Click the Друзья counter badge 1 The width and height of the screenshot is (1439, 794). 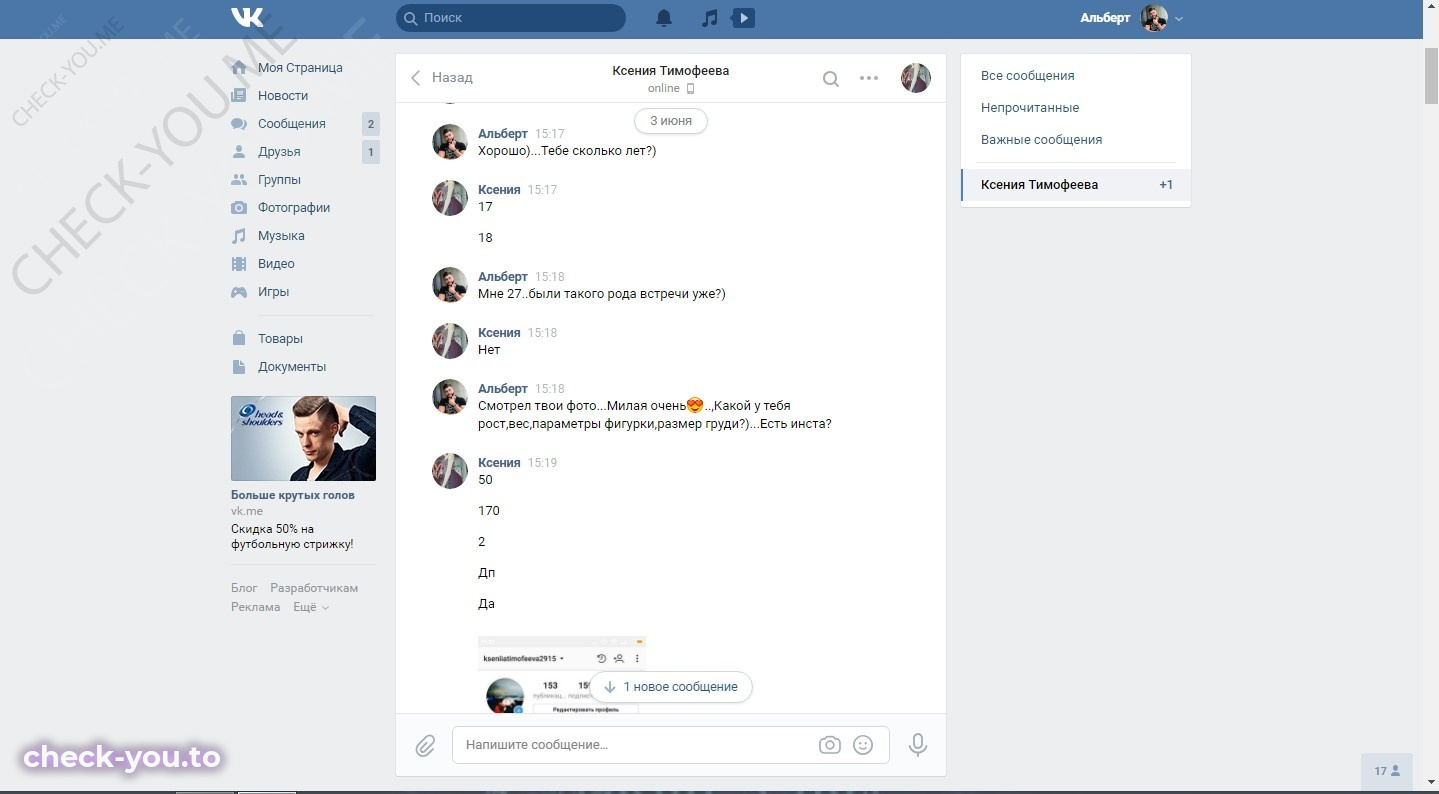pyautogui.click(x=371, y=152)
